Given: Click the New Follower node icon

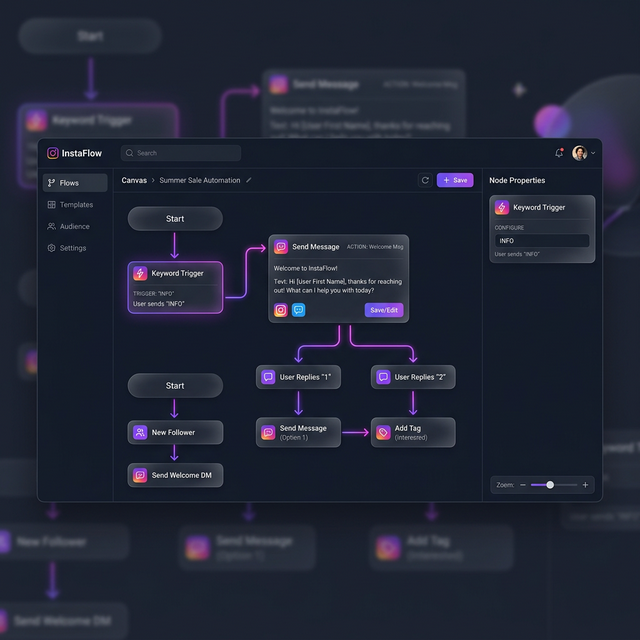Looking at the screenshot, I should click(x=140, y=432).
